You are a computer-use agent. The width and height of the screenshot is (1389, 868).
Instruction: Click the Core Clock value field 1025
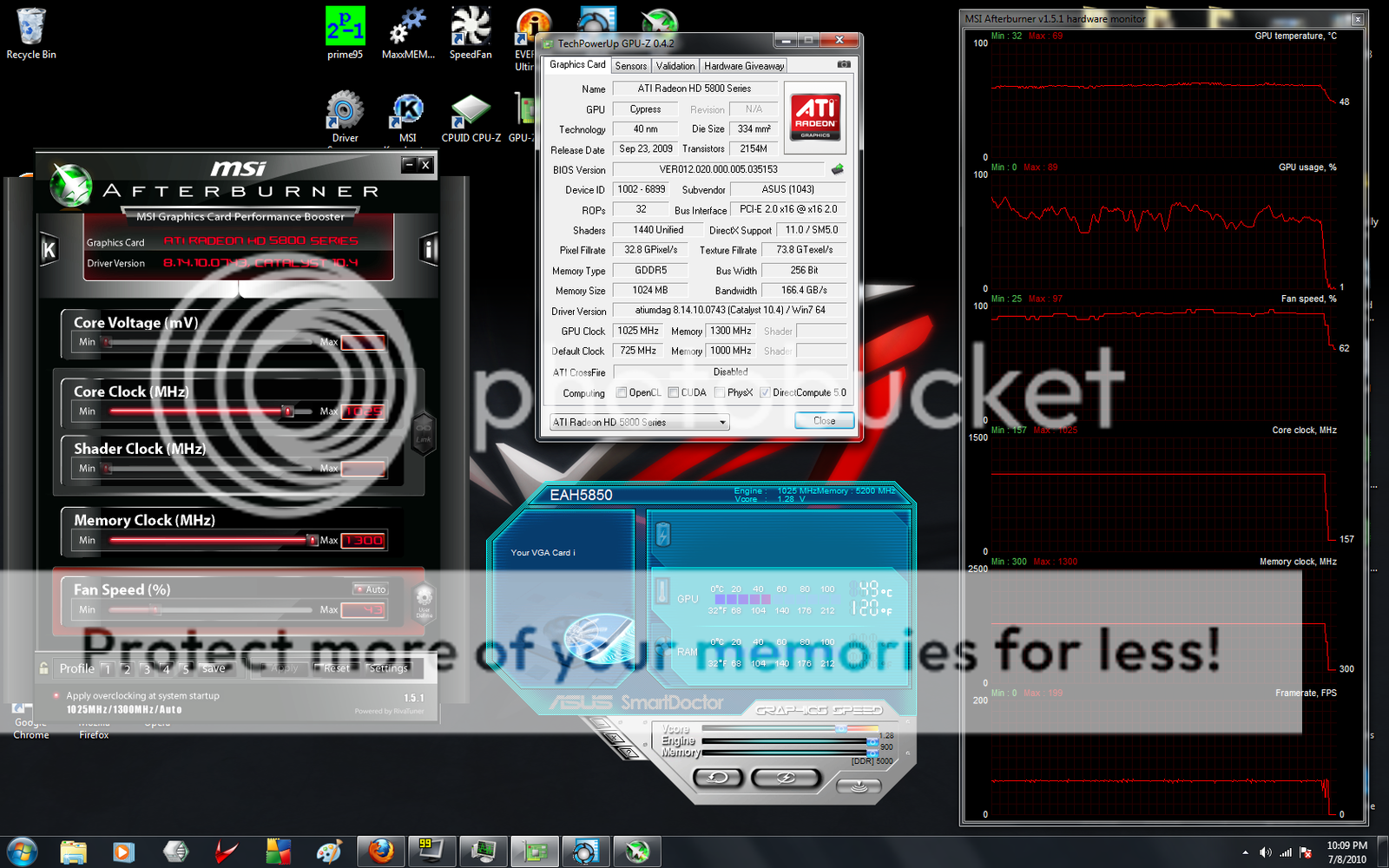click(x=363, y=411)
